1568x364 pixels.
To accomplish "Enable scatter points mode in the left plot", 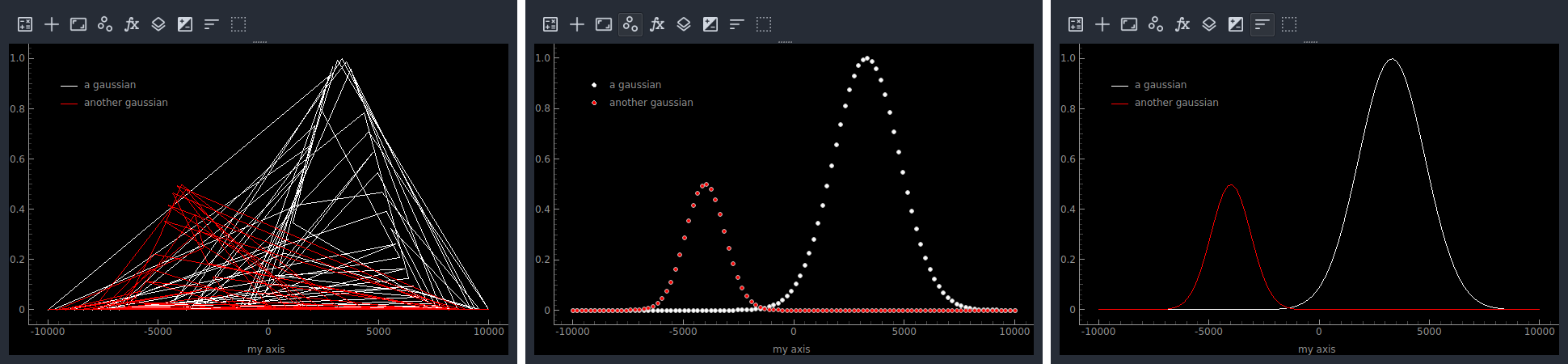I will [105, 24].
